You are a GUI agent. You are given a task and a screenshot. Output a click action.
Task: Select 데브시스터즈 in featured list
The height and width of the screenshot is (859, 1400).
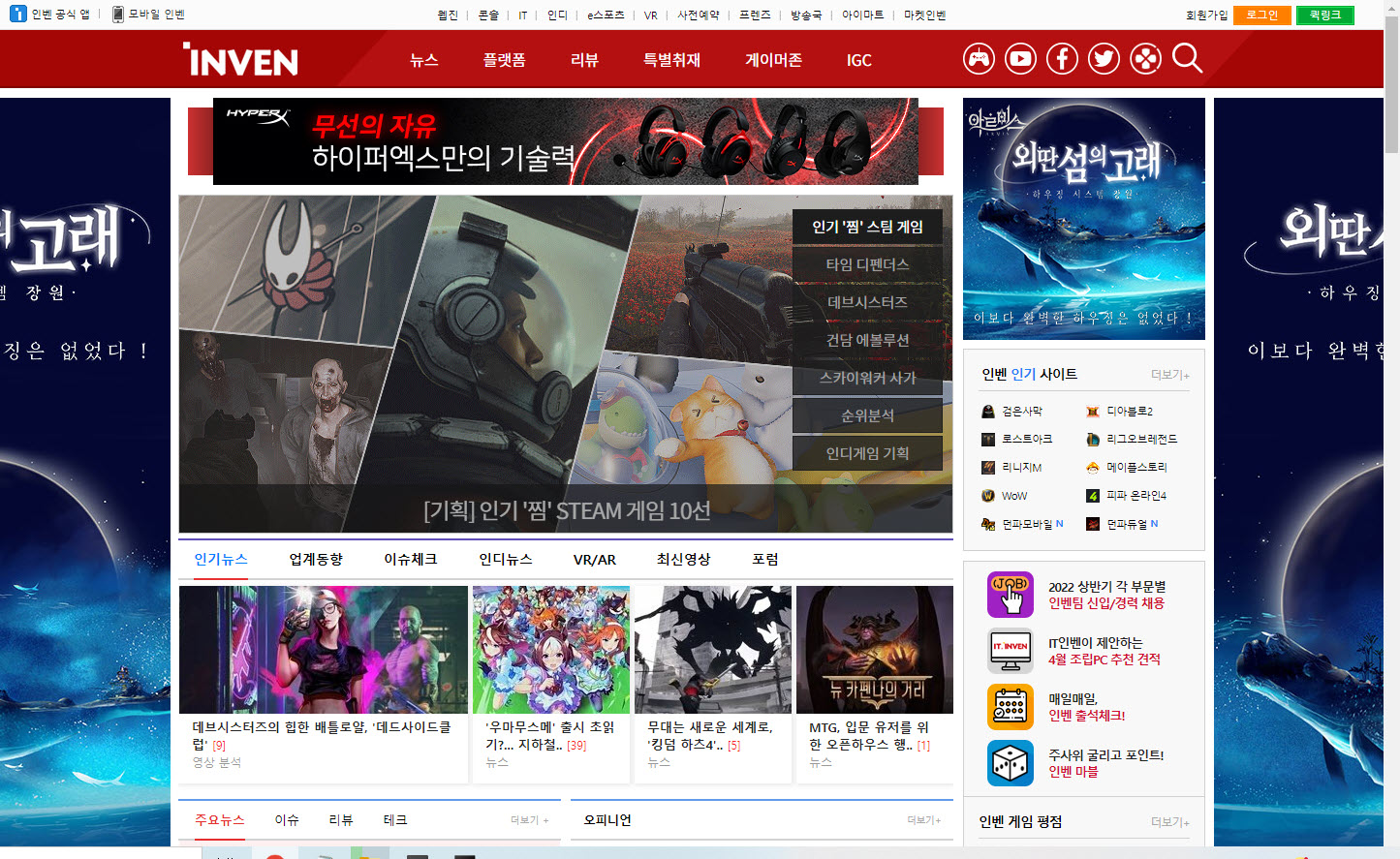(867, 302)
